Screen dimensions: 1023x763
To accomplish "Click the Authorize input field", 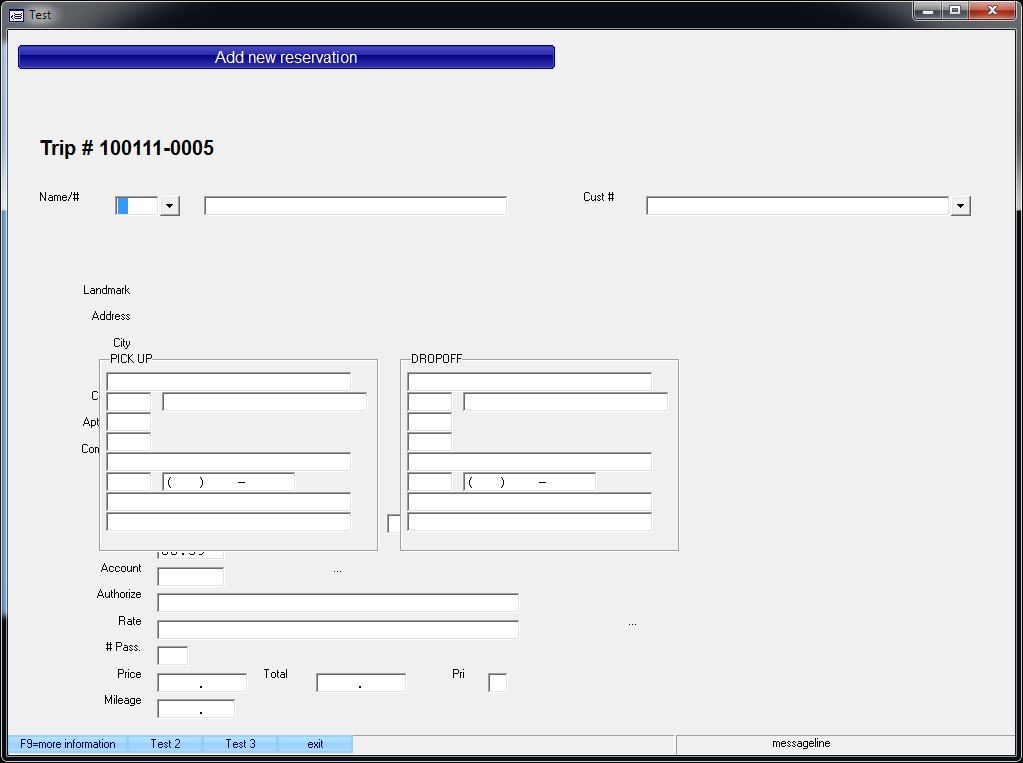I will pos(338,603).
